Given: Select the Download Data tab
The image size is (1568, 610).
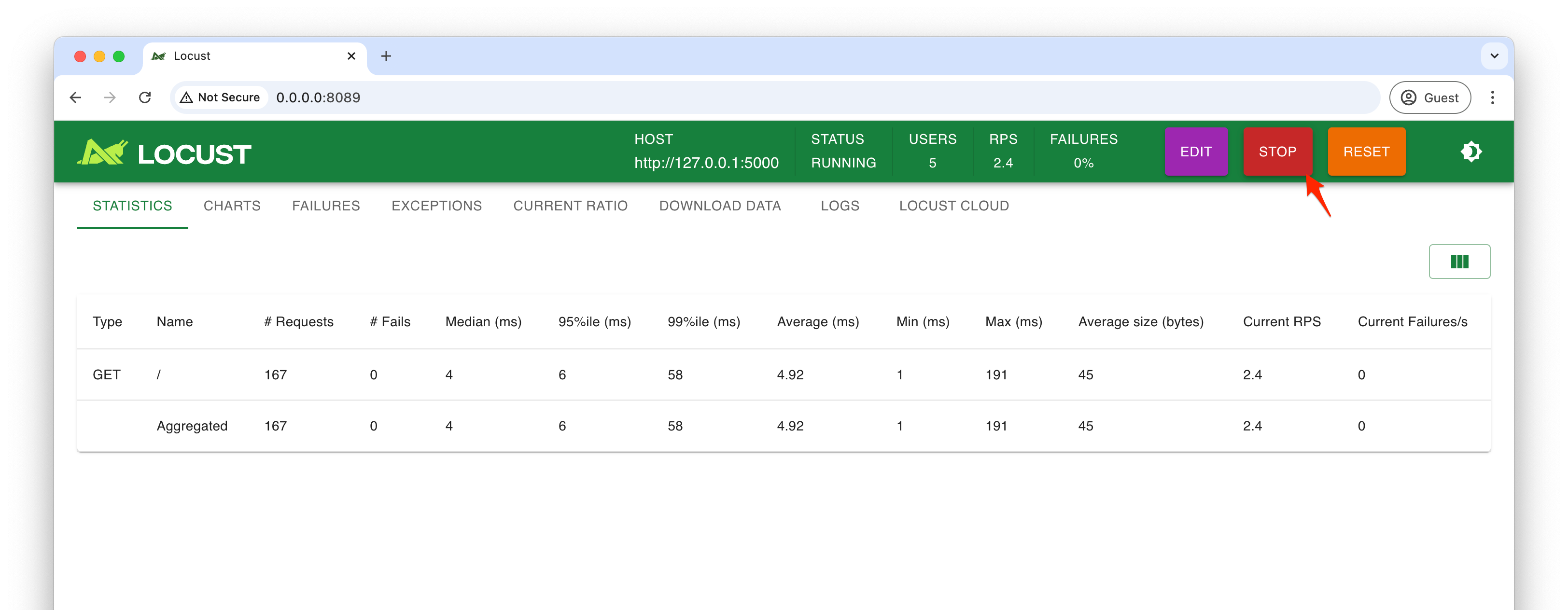Looking at the screenshot, I should pyautogui.click(x=719, y=206).
